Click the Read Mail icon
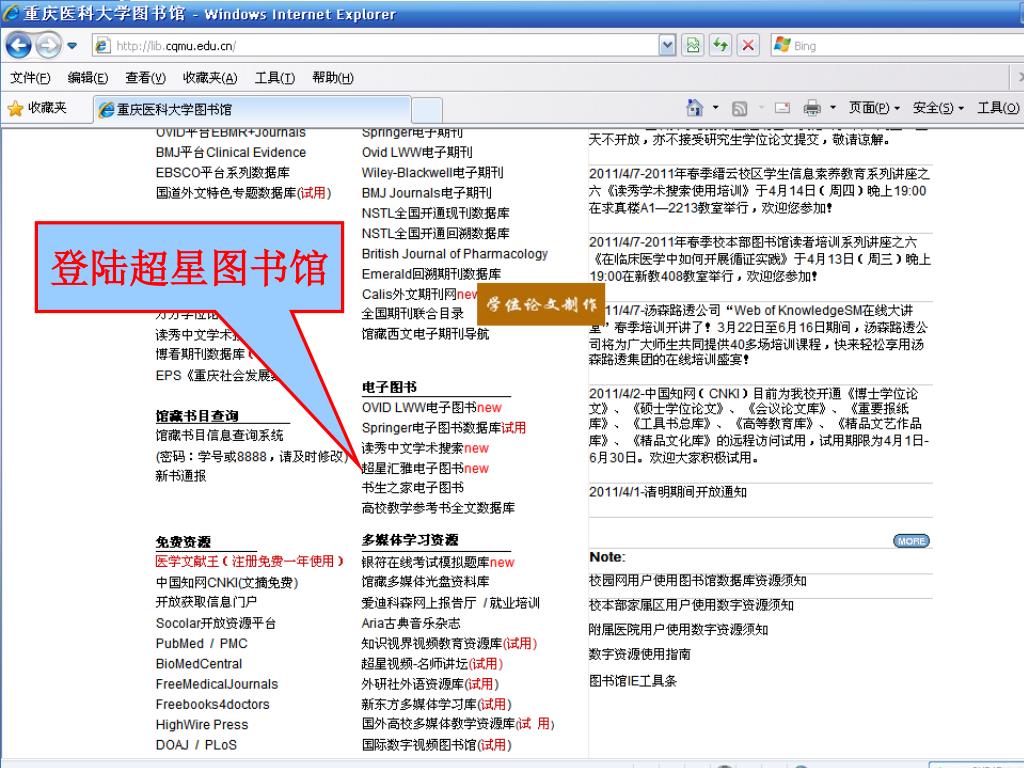The height and width of the screenshot is (768, 1024). (x=782, y=108)
